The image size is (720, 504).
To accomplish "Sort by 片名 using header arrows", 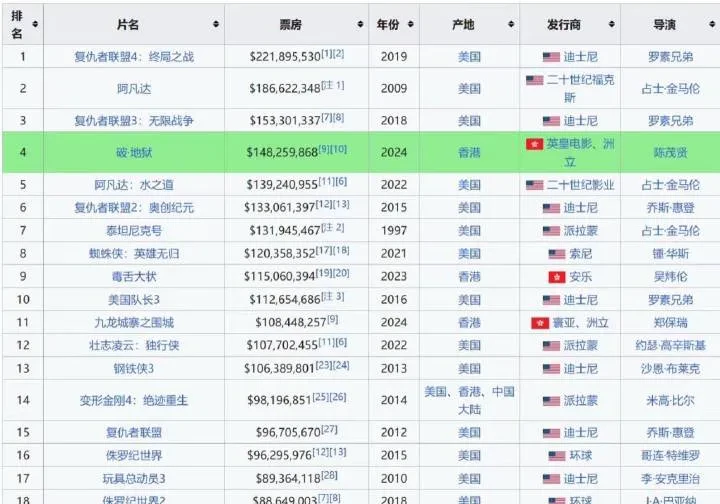I will [x=216, y=24].
